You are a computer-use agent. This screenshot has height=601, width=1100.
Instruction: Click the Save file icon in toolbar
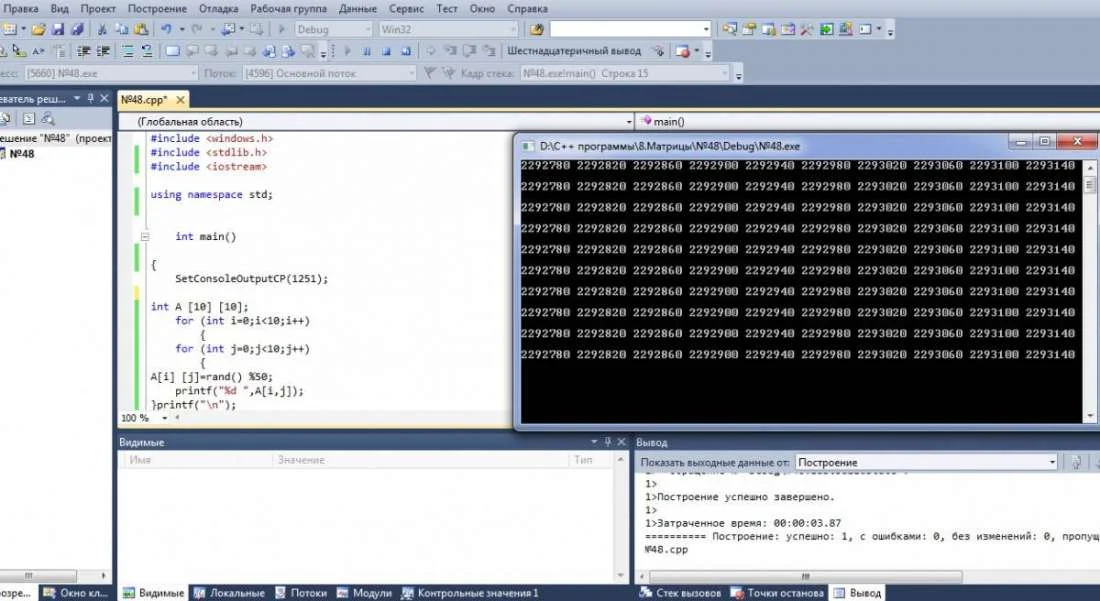coord(58,30)
